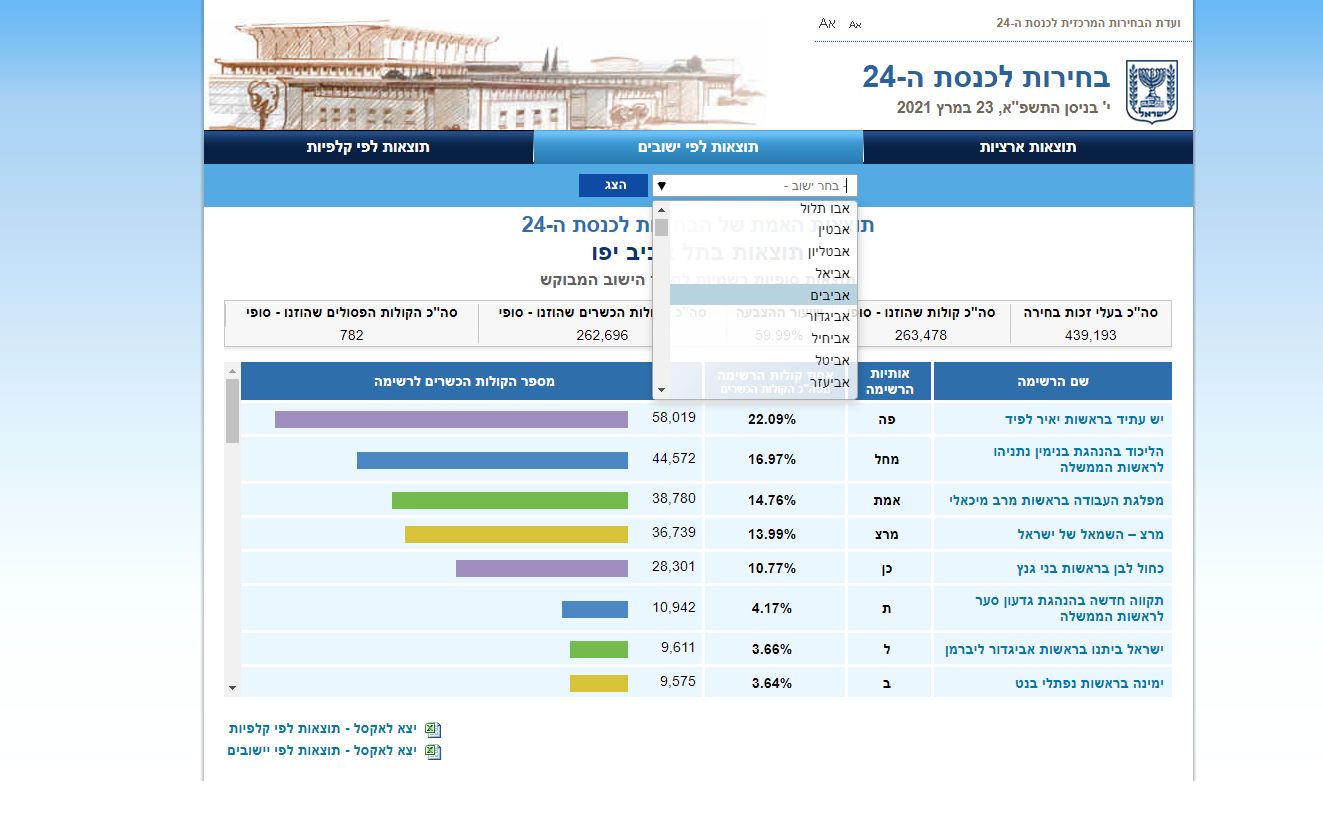
Task: Click the purple bar for 58,019 votes
Action: (451, 419)
